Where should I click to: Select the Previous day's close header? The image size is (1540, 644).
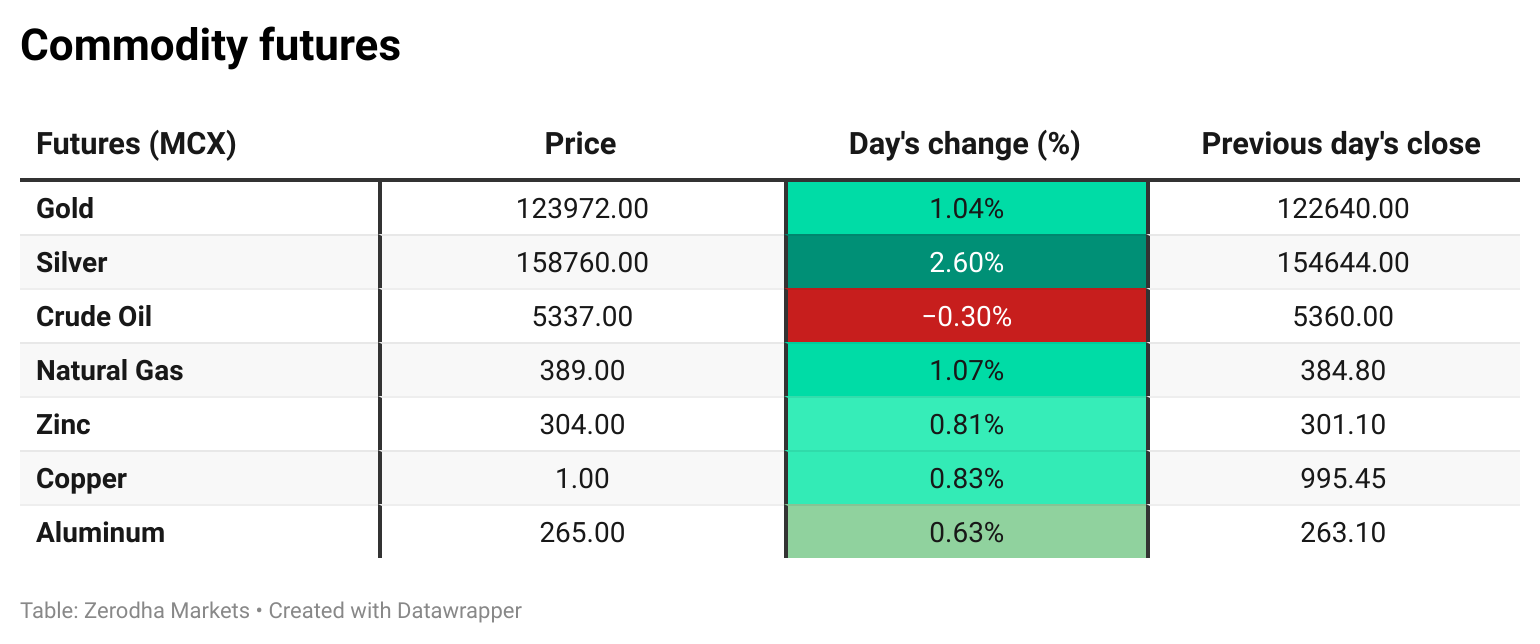[x=1340, y=144]
